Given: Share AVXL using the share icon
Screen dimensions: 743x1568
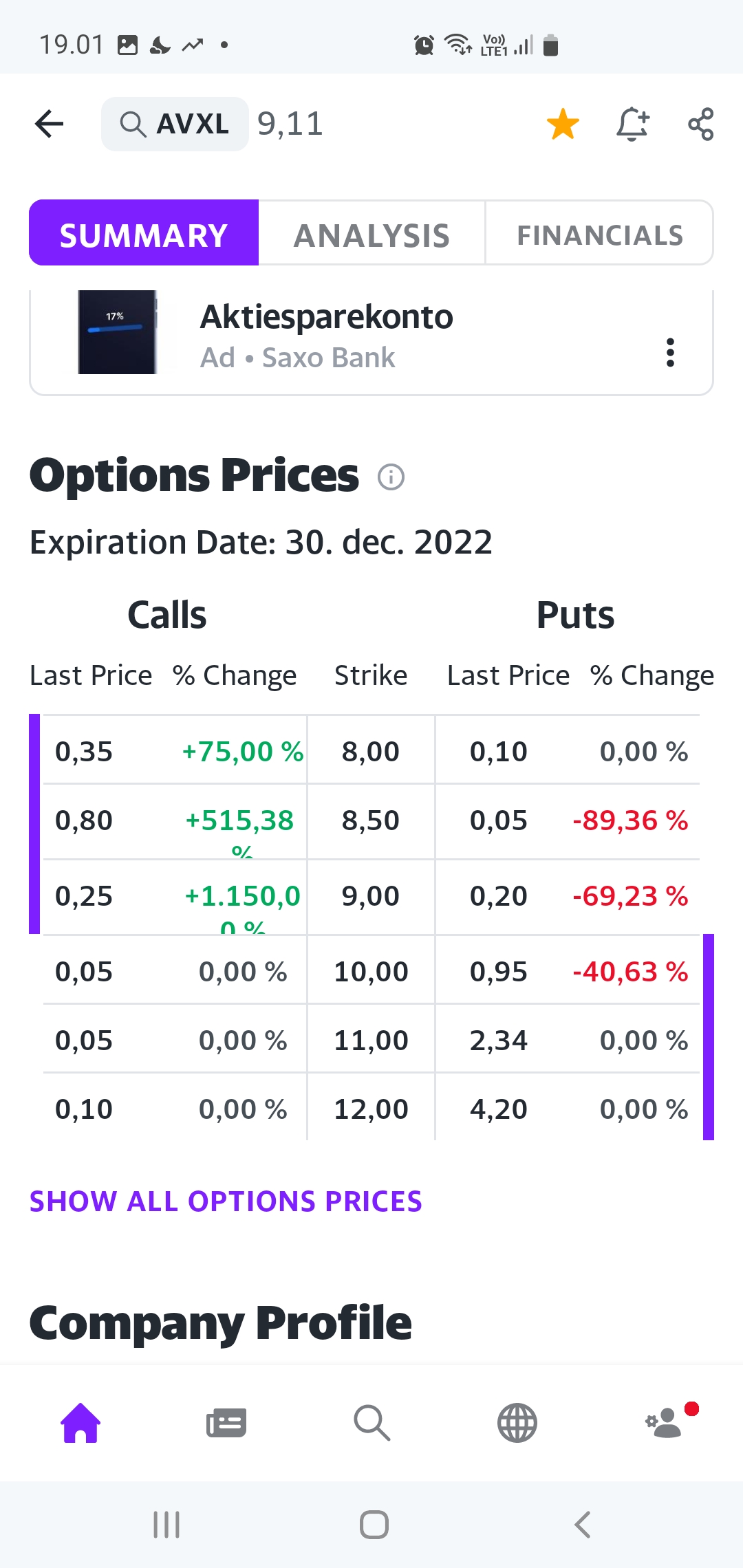Looking at the screenshot, I should [701, 124].
